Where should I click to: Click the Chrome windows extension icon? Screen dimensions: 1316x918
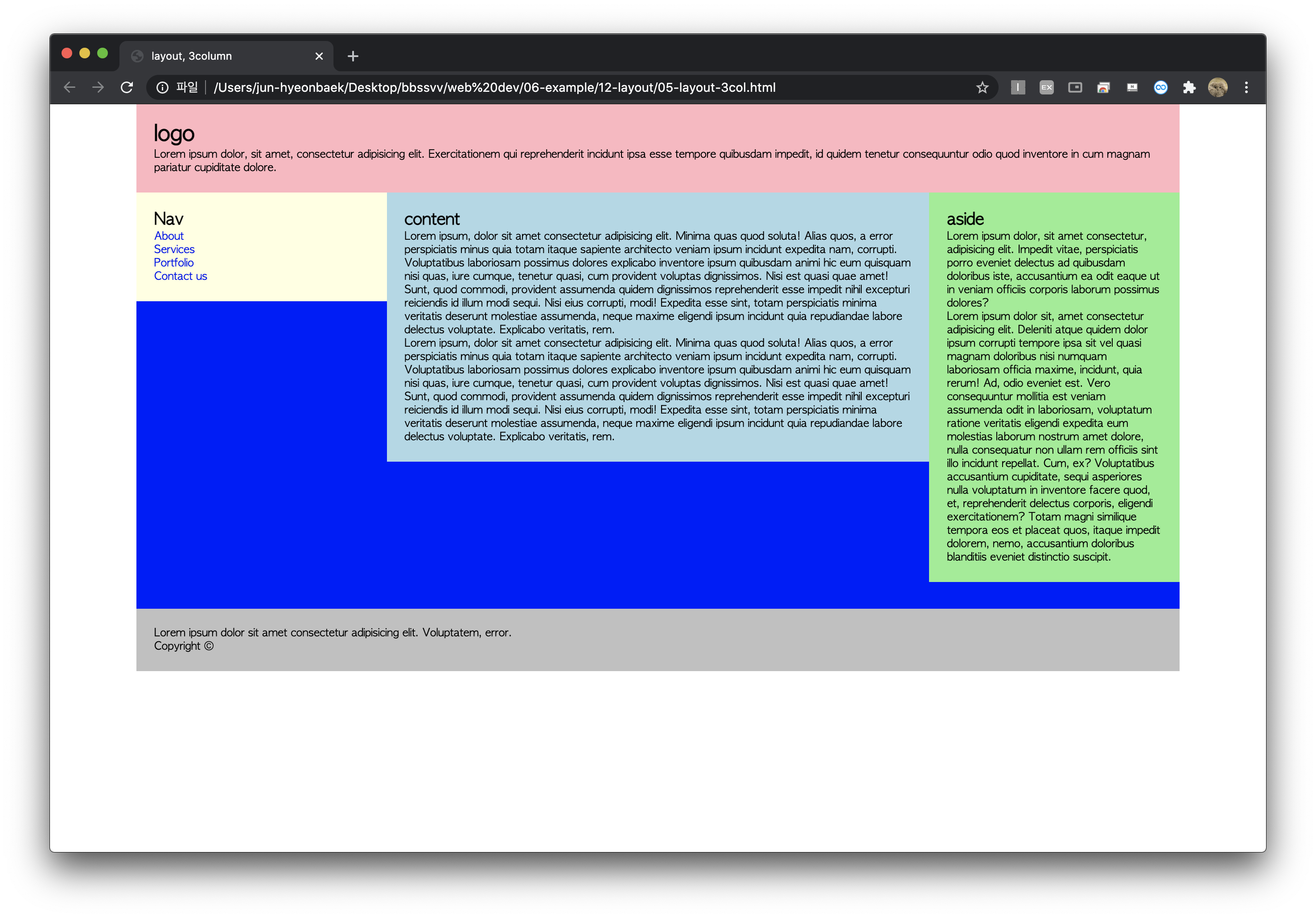click(1103, 88)
